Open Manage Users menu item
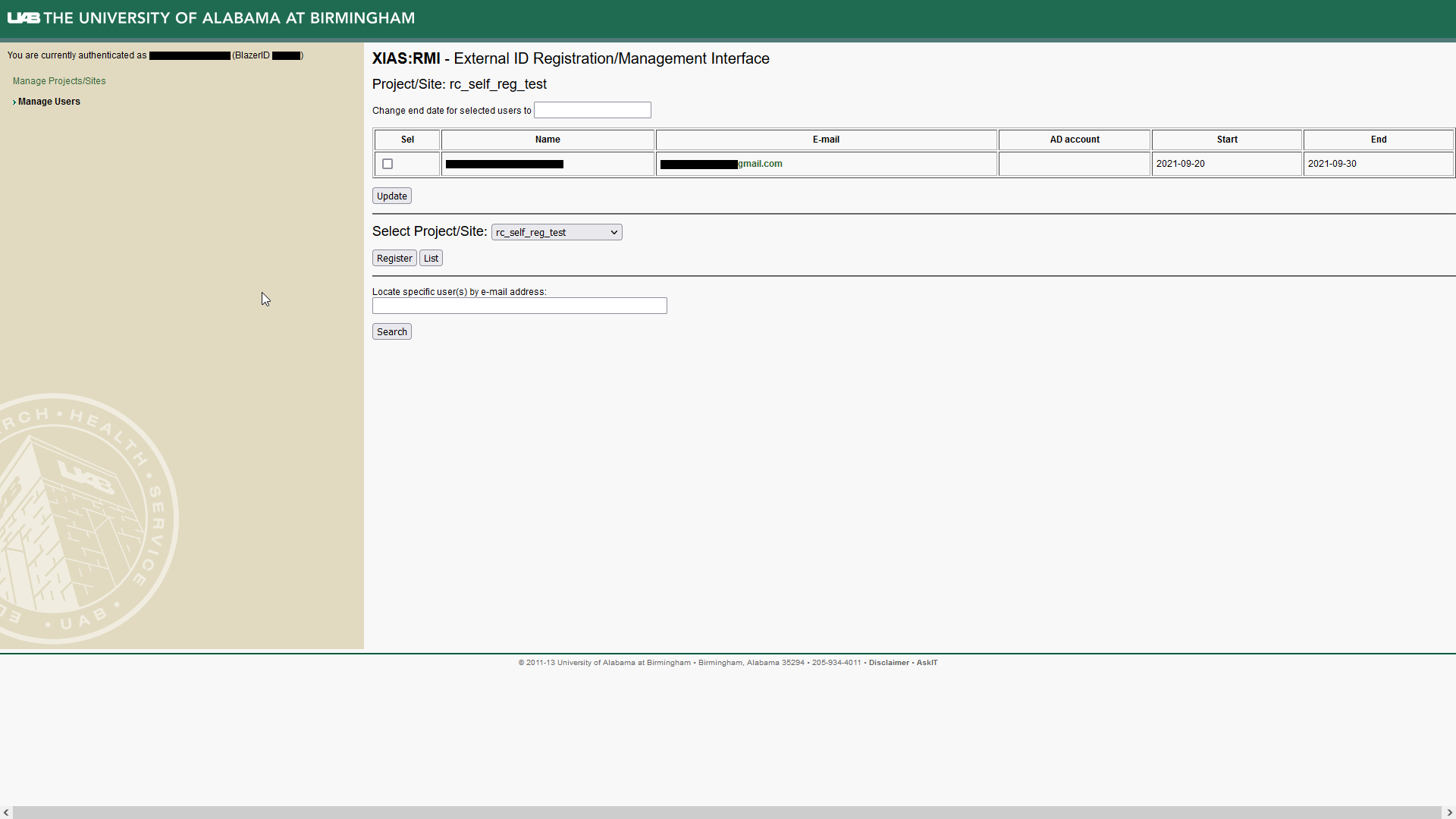Viewport: 1456px width, 819px height. tap(49, 102)
